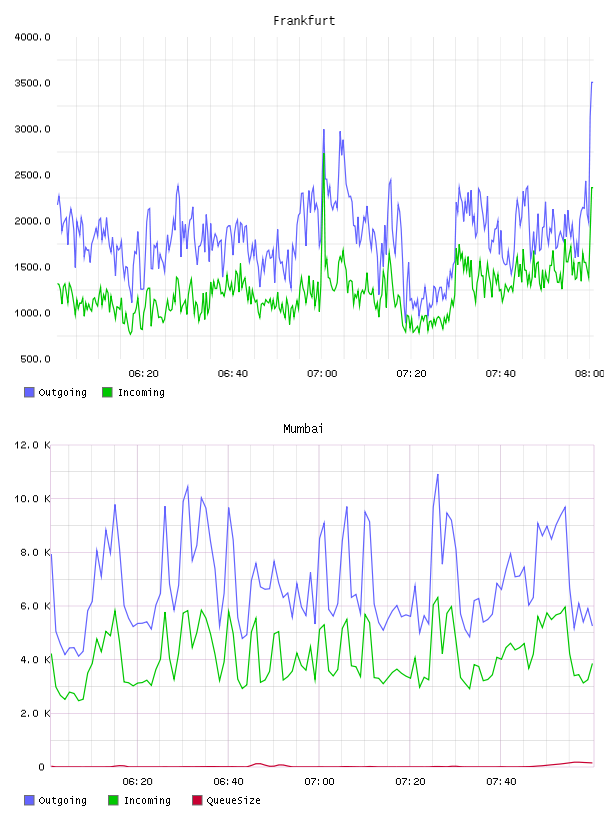Click the highest Mumbai Outgoing peak near 07:25
Image resolution: width=608 pixels, height=816 pixels.
pyautogui.click(x=437, y=475)
